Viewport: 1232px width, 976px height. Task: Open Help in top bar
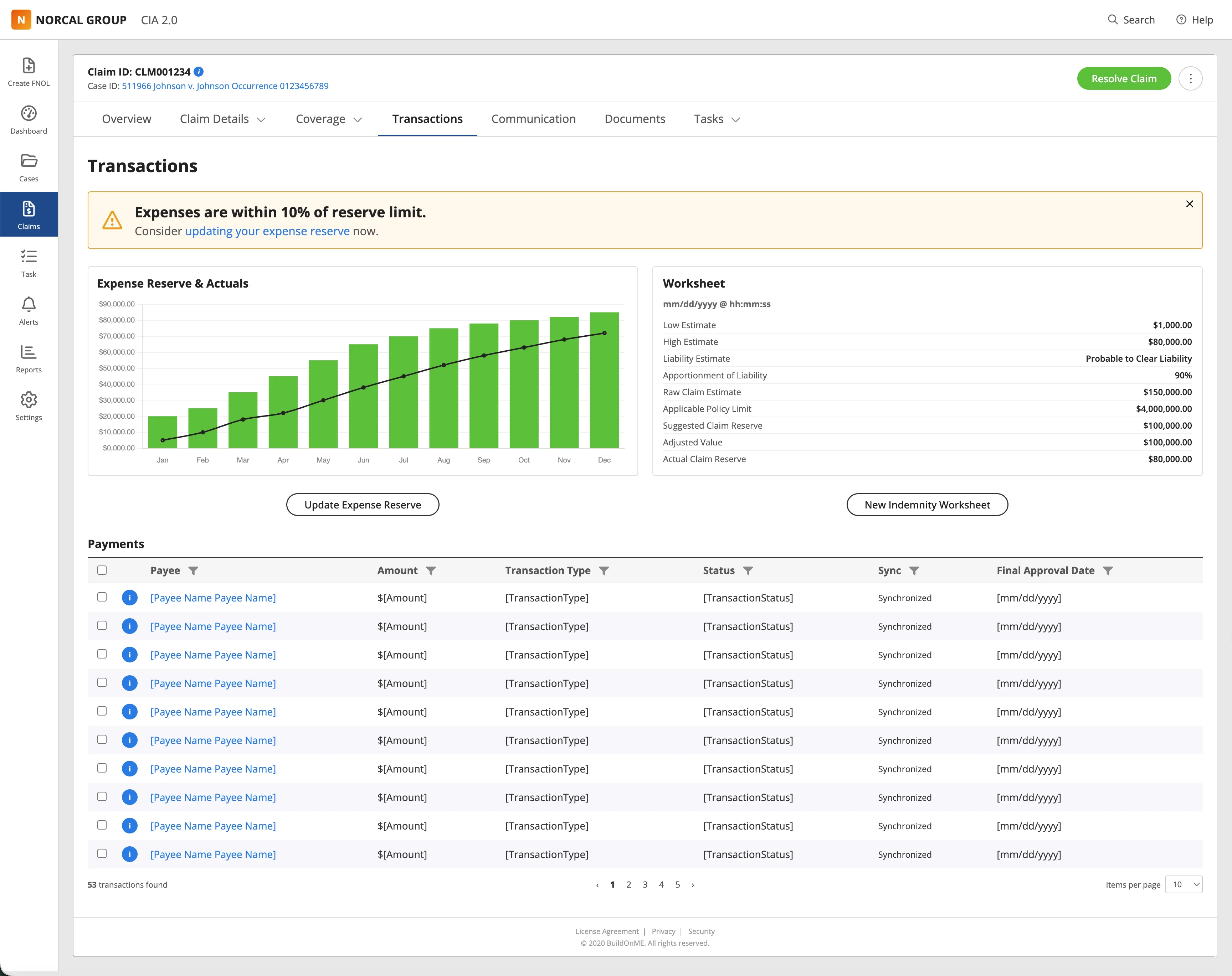pos(1194,19)
